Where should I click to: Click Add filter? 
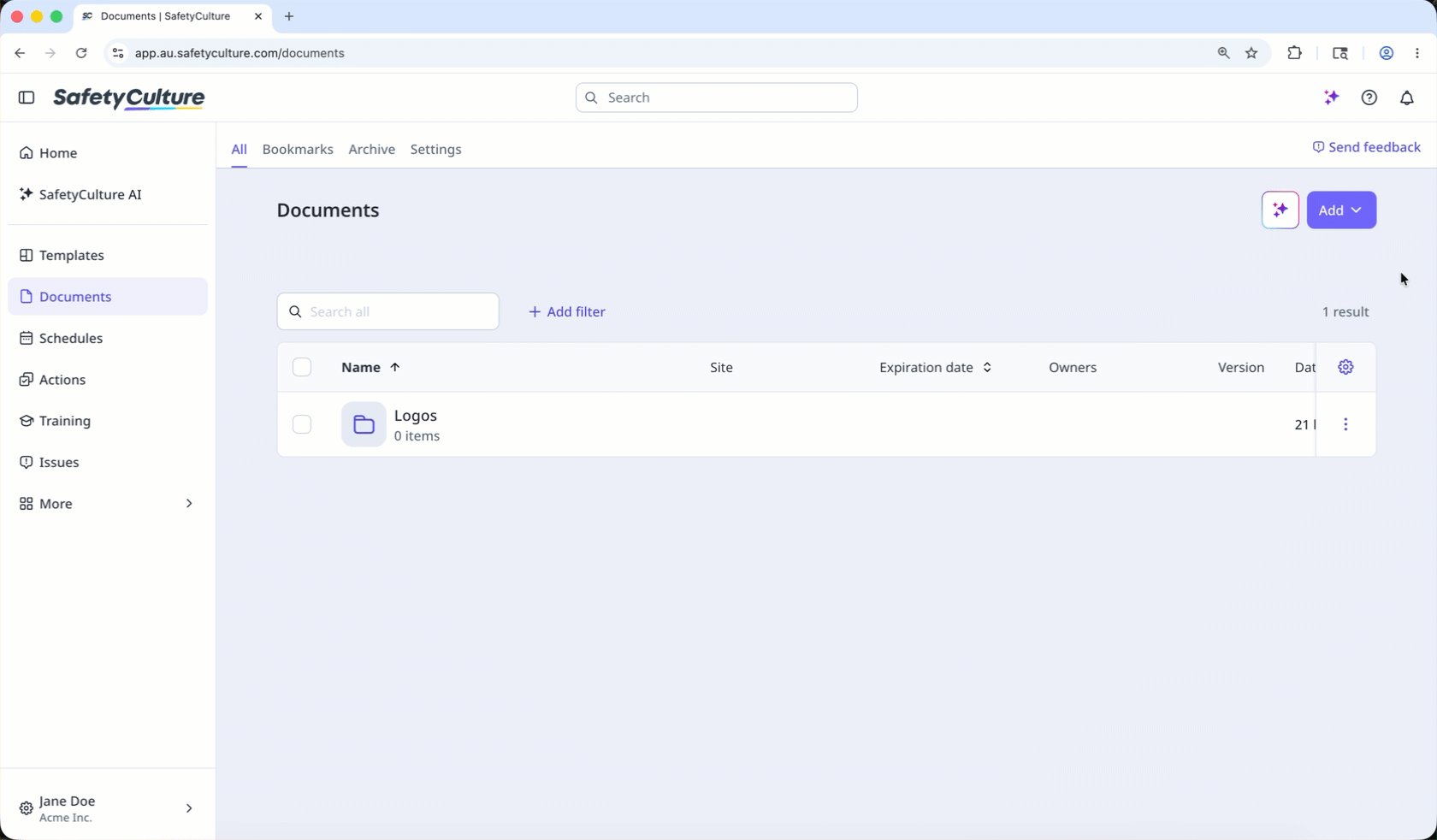click(x=566, y=311)
